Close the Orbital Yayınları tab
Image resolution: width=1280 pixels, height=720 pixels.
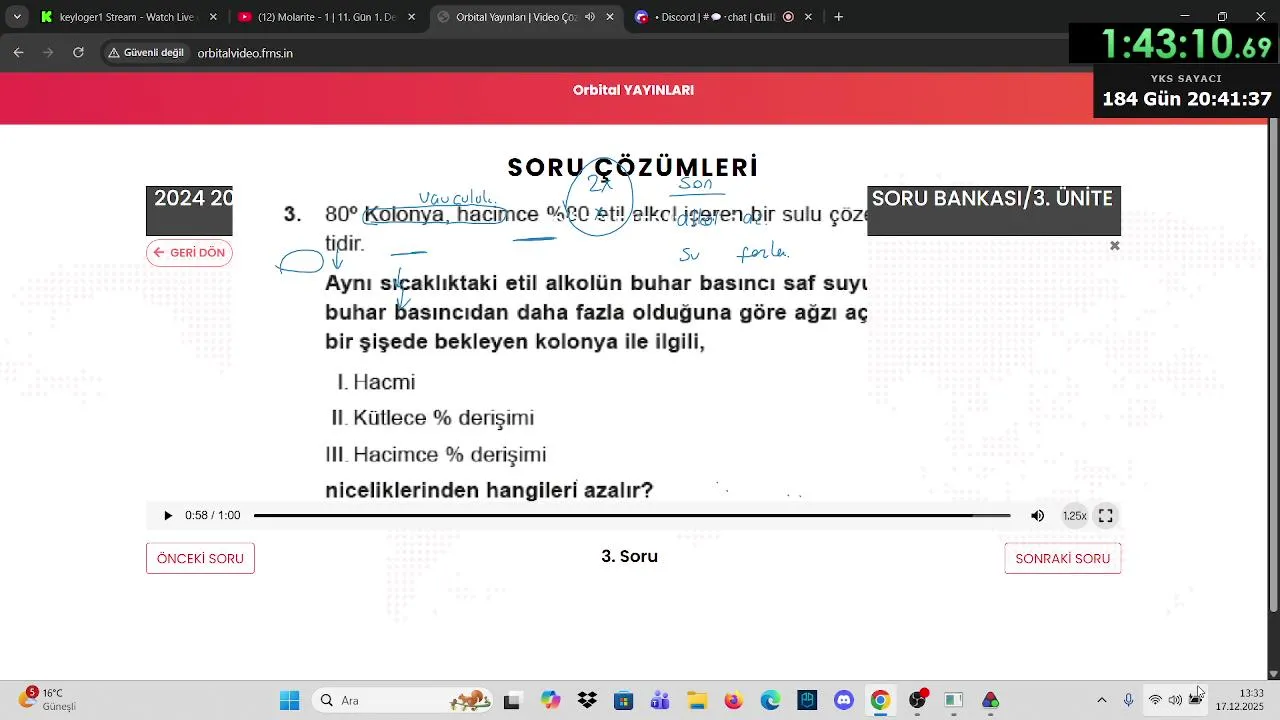click(x=609, y=17)
